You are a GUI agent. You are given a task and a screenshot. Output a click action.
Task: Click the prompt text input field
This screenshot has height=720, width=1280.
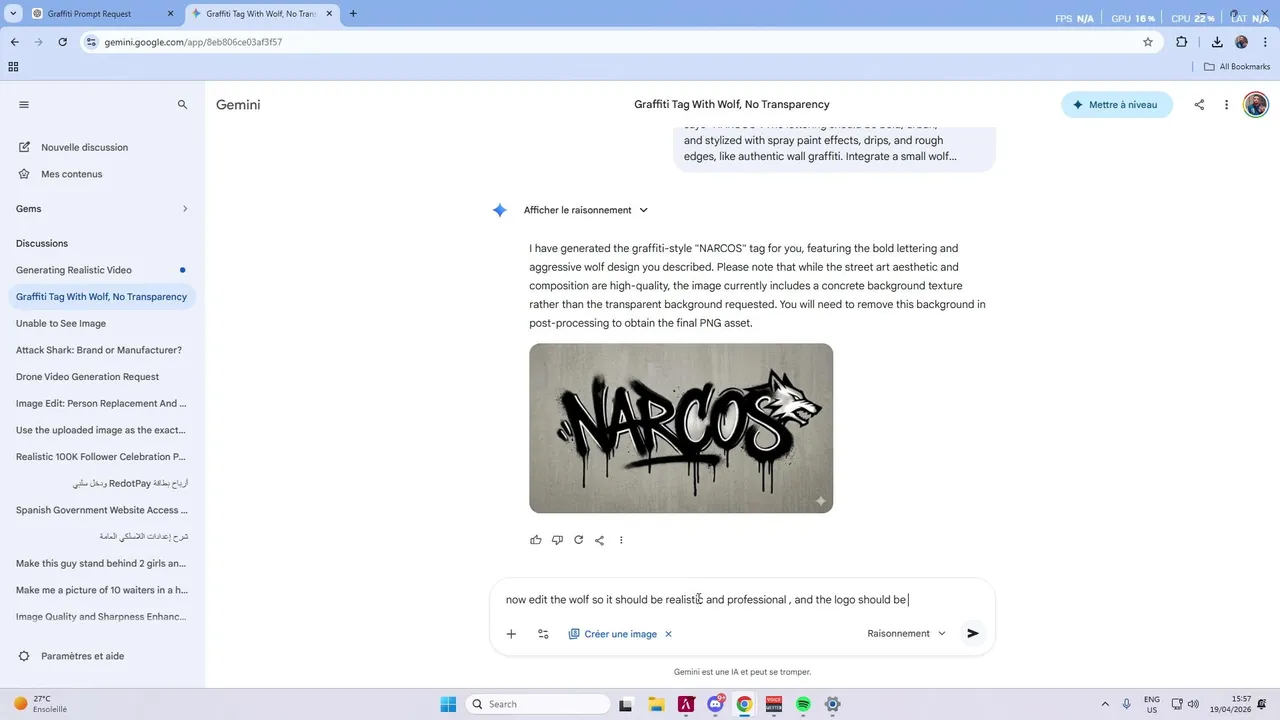pyautogui.click(x=742, y=600)
